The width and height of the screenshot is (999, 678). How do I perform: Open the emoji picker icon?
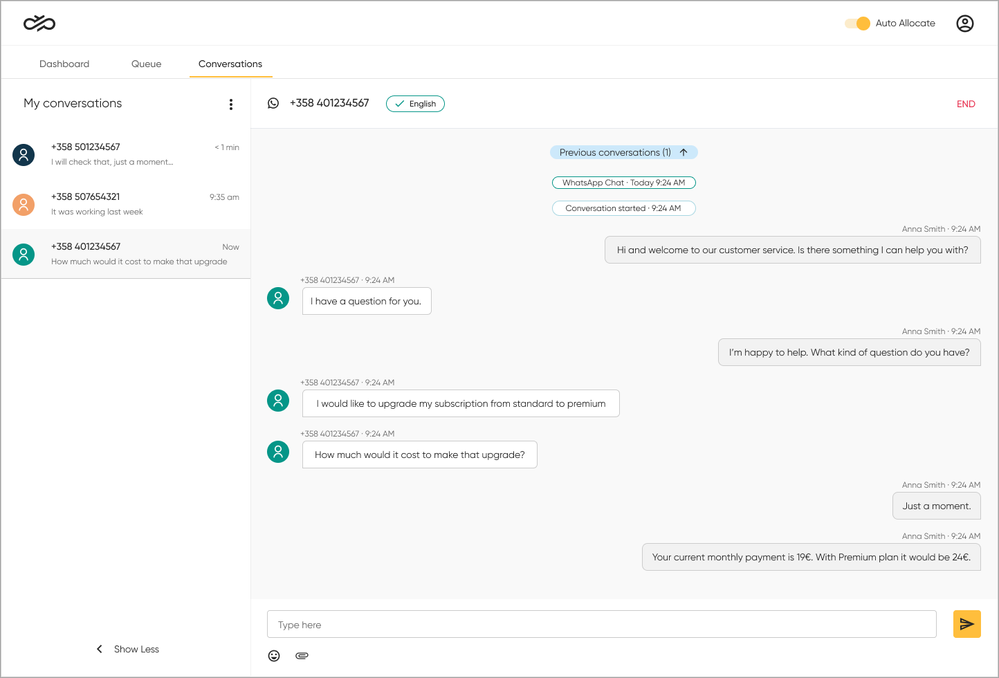pos(274,656)
